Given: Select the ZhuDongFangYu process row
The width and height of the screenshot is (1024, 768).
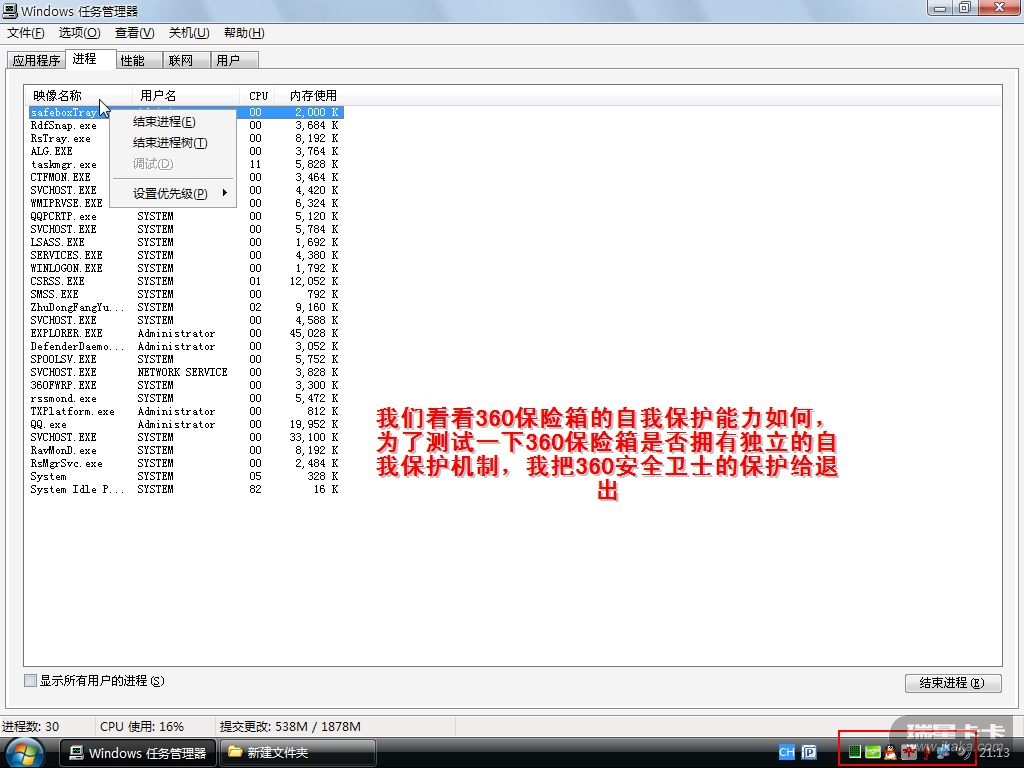Looking at the screenshot, I should coord(185,308).
